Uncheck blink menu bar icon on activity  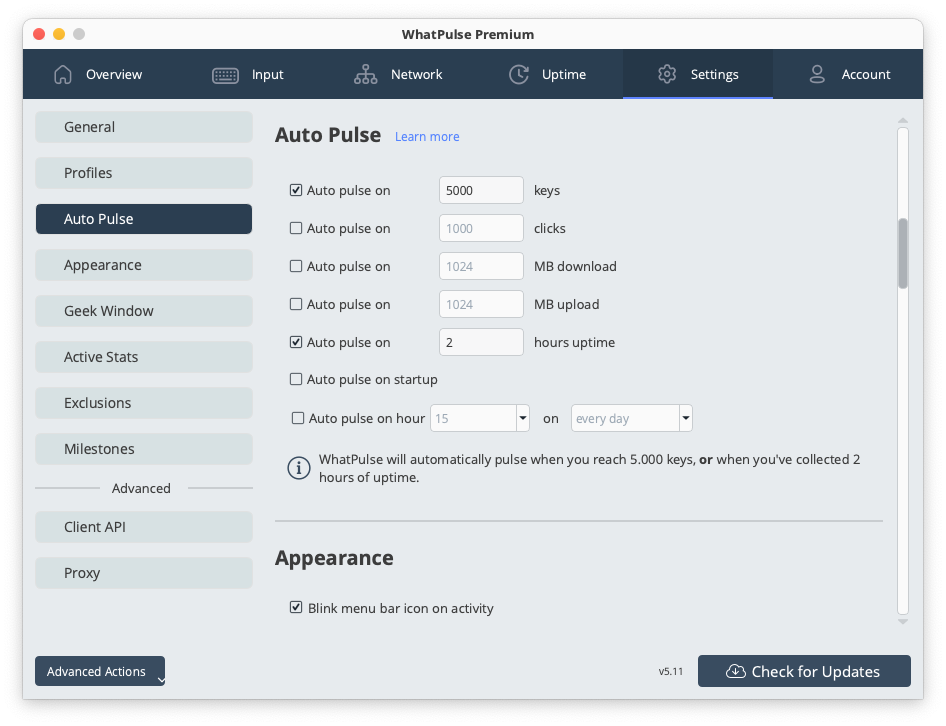coord(296,607)
